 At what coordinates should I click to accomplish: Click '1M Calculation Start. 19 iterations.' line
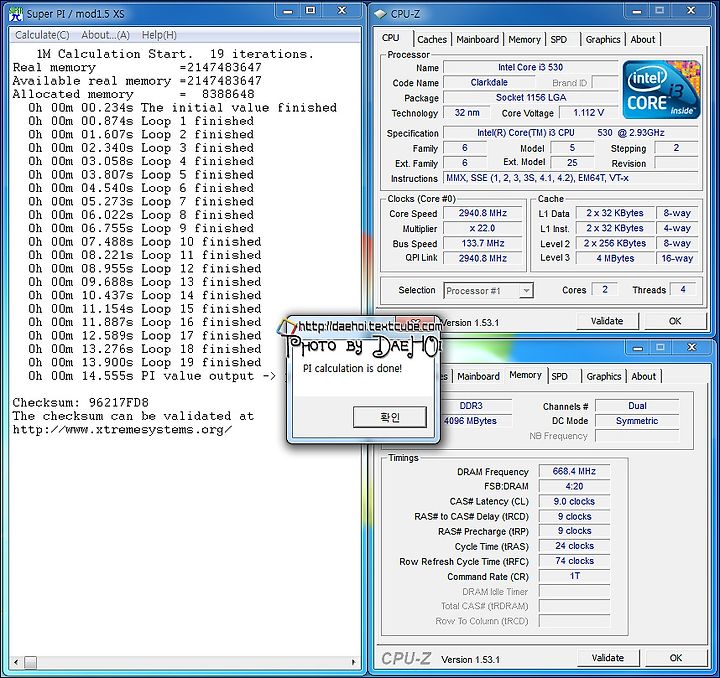tap(175, 54)
